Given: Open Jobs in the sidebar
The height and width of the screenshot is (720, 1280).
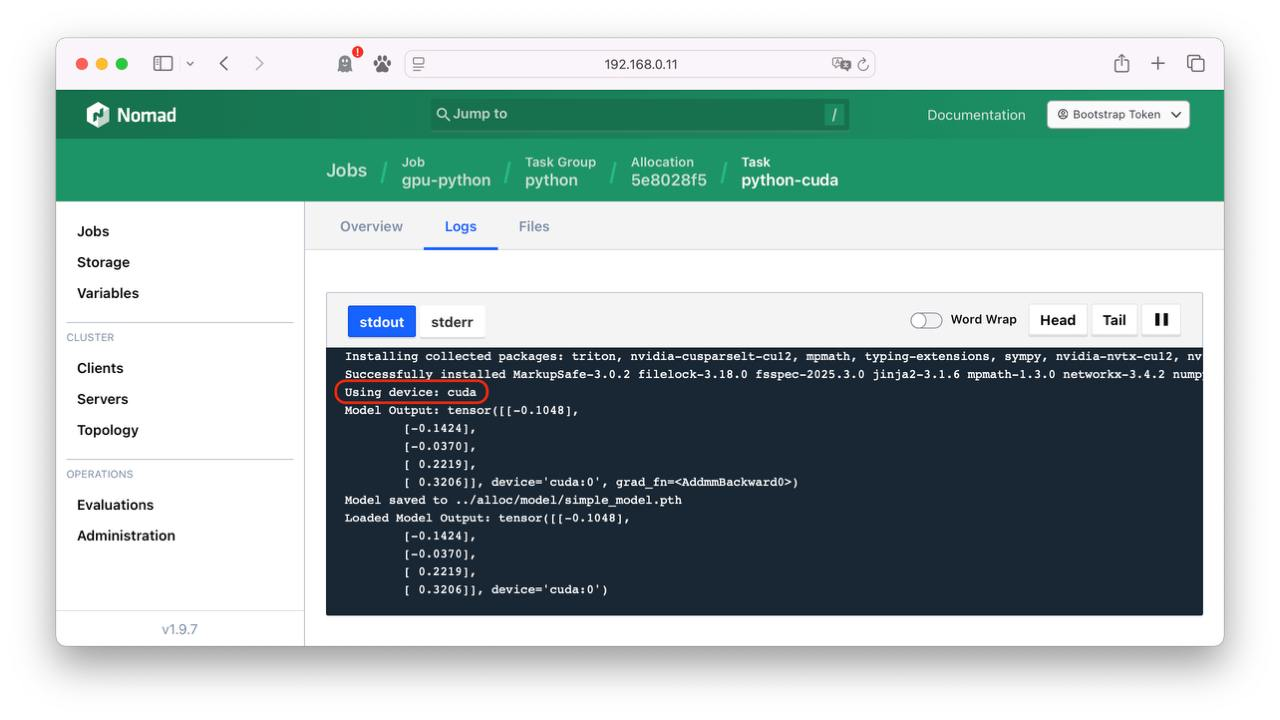Looking at the screenshot, I should [93, 231].
